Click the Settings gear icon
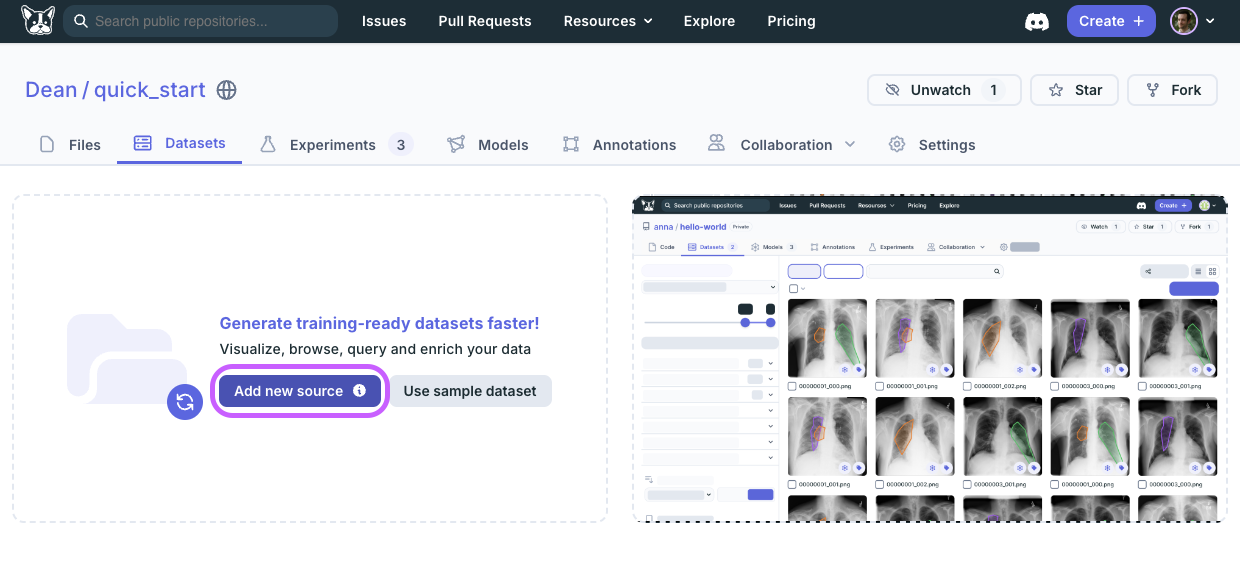 tap(897, 144)
